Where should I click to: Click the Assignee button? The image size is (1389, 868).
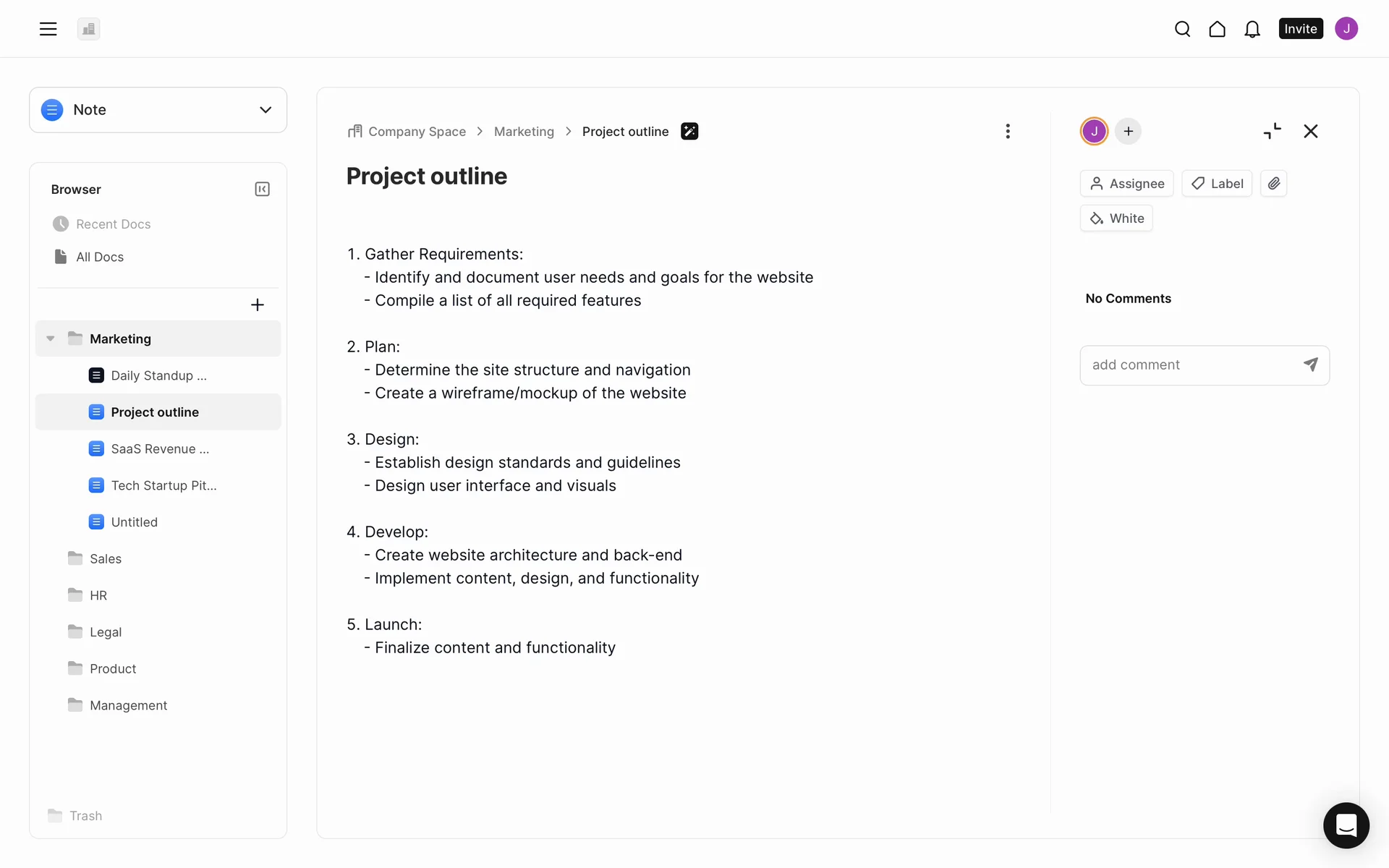tap(1126, 184)
